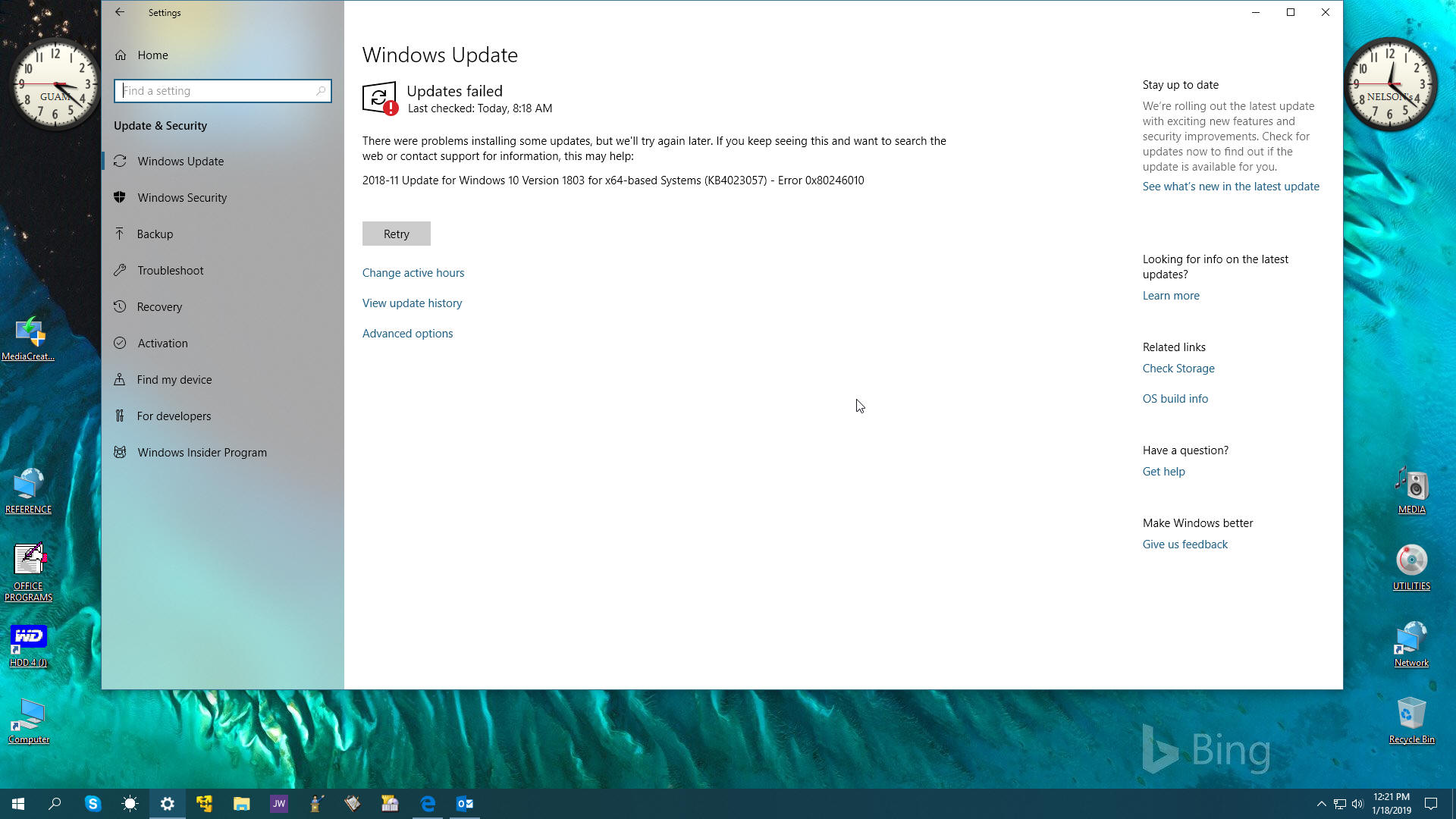Select the UTILITIES desktop icon
1456x819 pixels.
[x=1411, y=568]
